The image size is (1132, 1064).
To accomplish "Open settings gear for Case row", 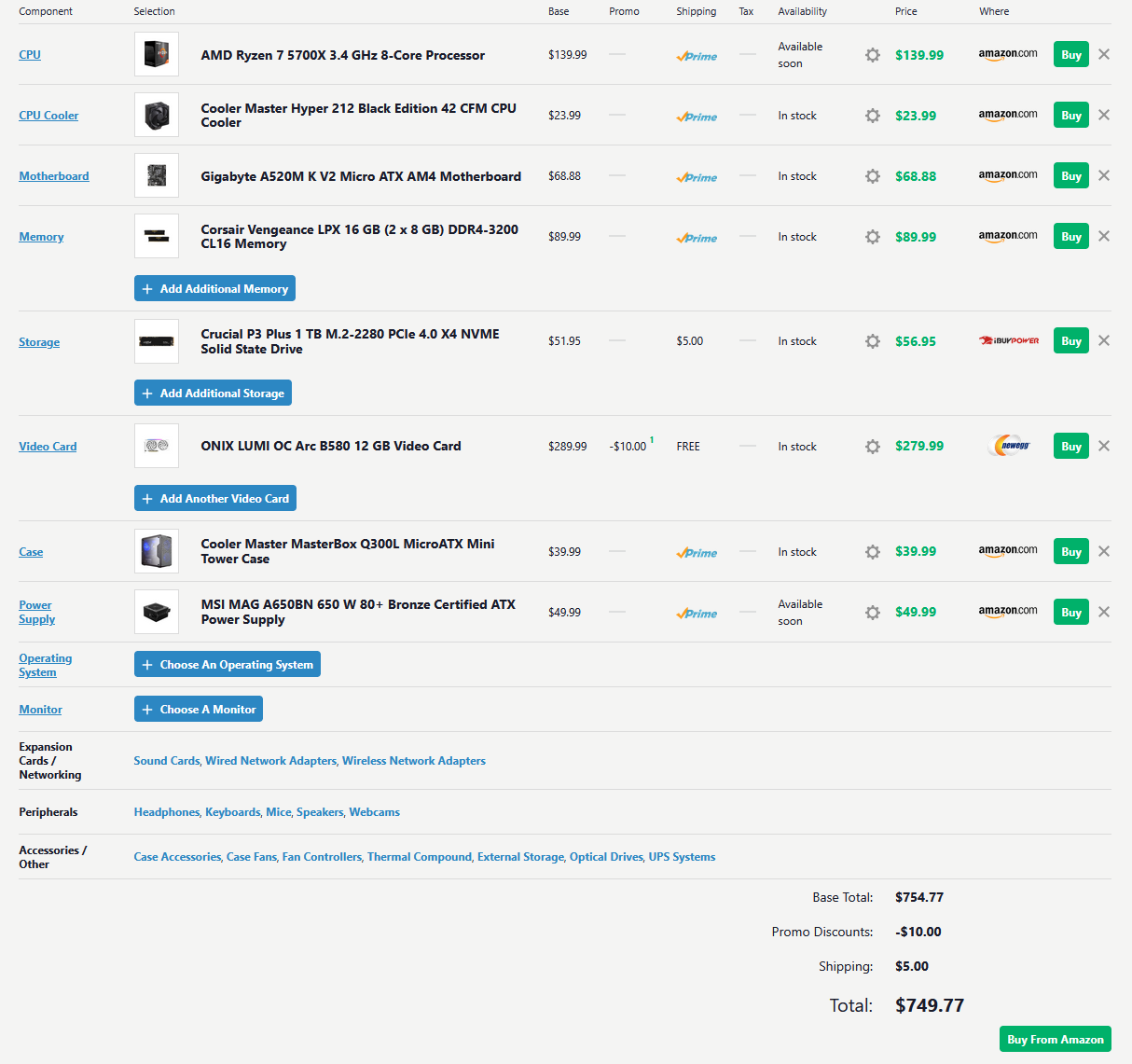I will [873, 552].
